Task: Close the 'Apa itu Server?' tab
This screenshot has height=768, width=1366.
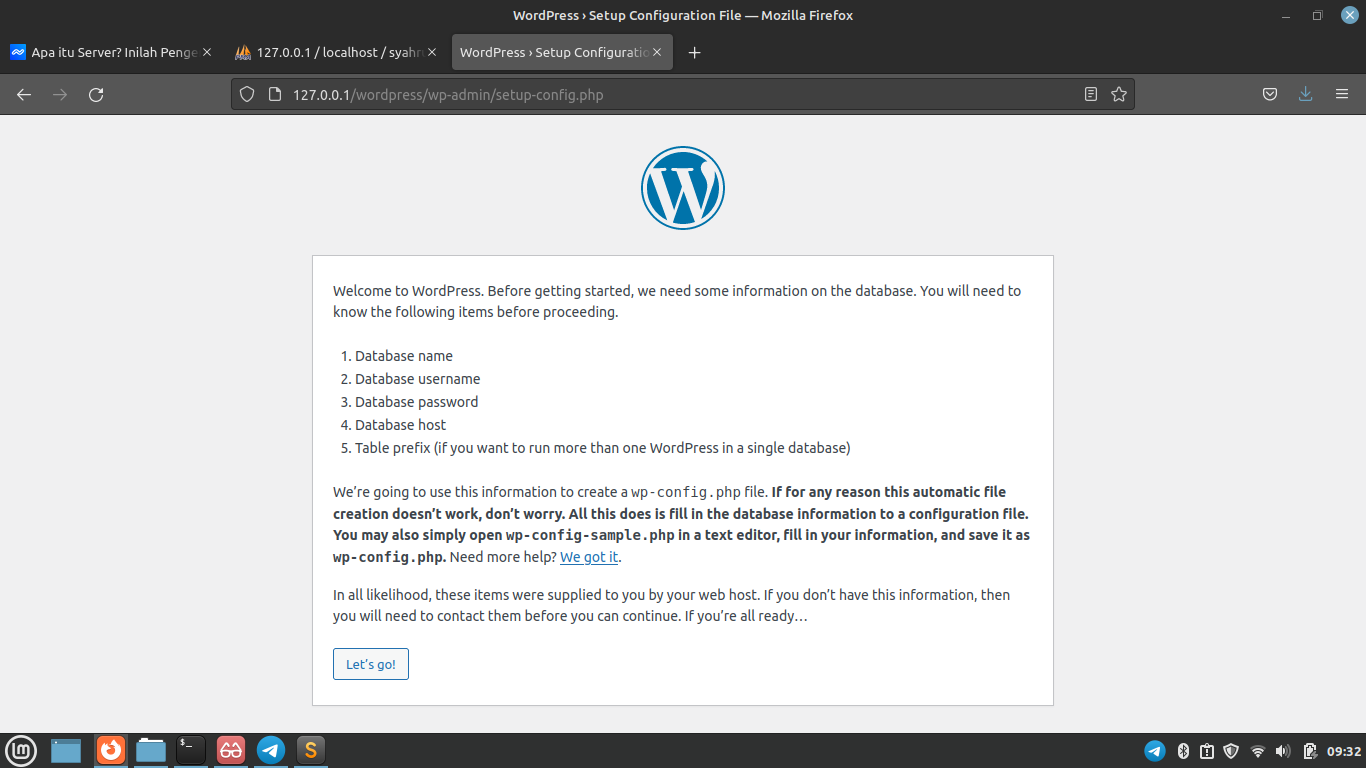Action: coord(207,53)
